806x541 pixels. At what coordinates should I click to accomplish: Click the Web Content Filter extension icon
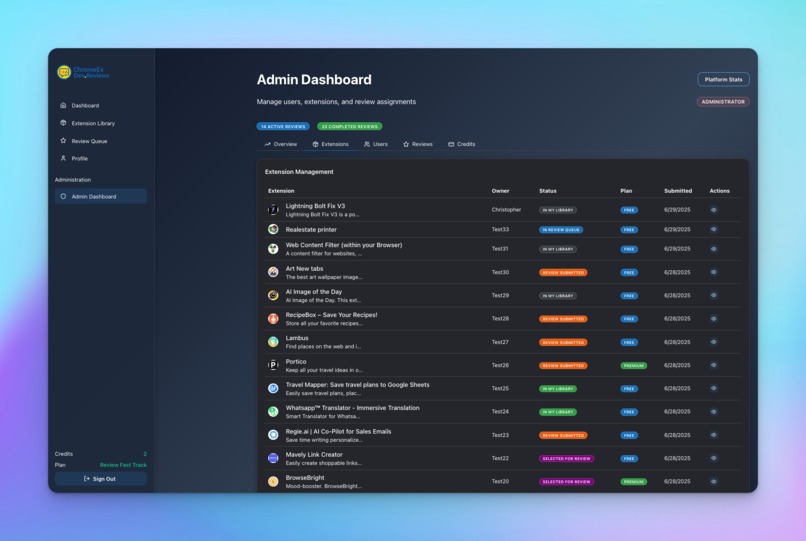[x=273, y=249]
